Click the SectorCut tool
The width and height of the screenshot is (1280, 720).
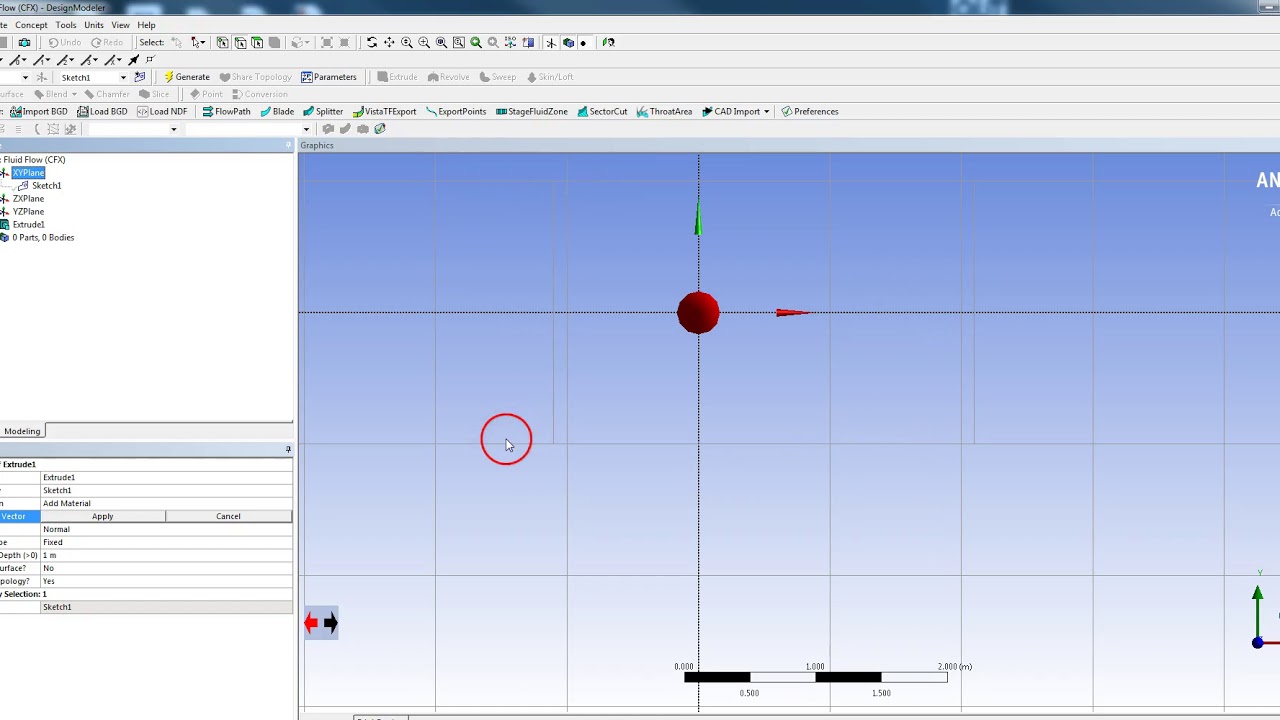[602, 111]
